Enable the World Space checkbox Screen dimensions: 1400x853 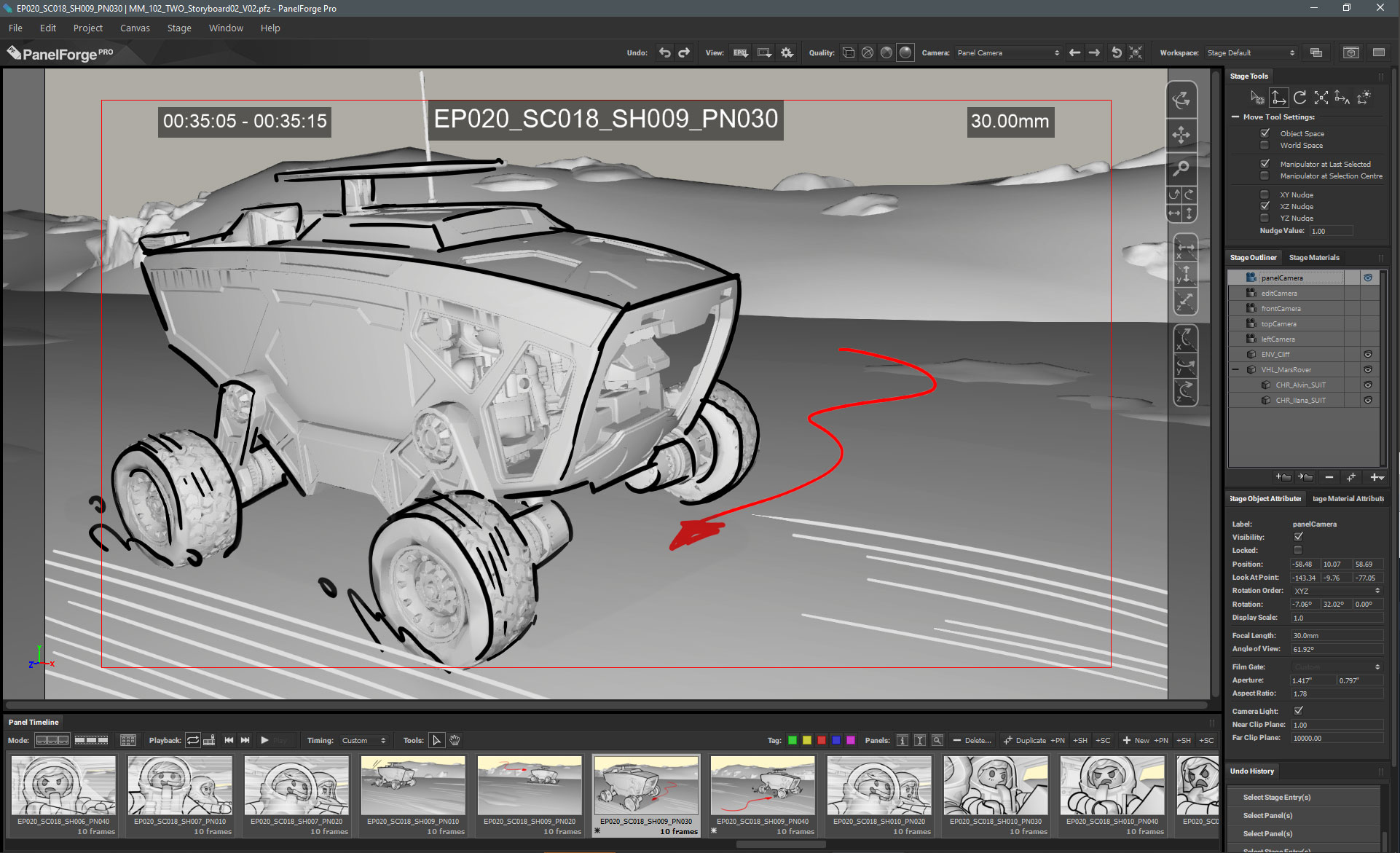point(1265,145)
